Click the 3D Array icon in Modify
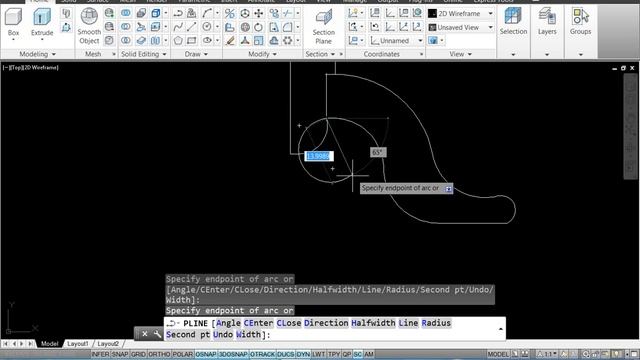Image resolution: width=640 pixels, height=360 pixels. pyautogui.click(x=287, y=40)
